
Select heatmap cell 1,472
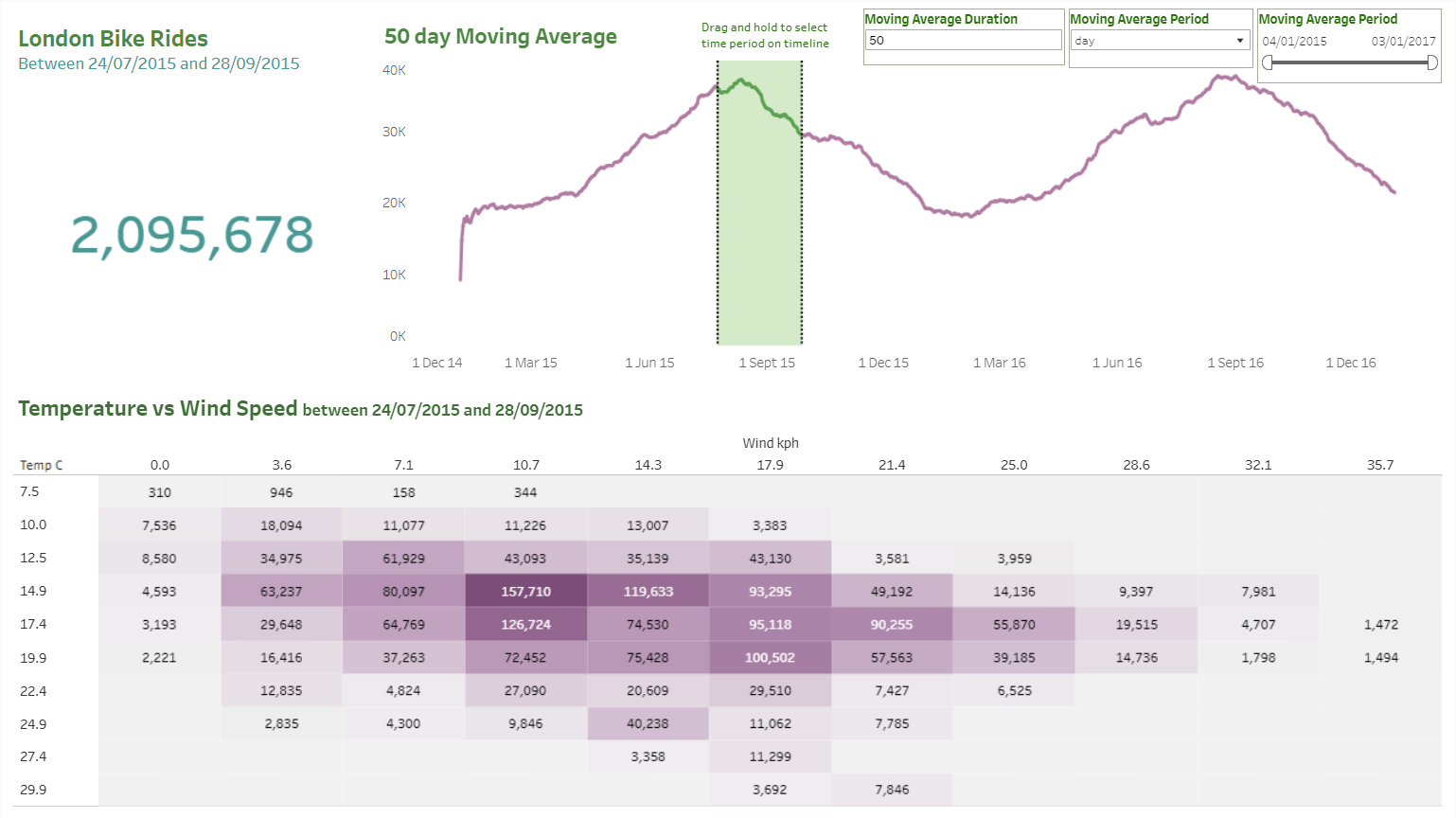click(x=1380, y=624)
